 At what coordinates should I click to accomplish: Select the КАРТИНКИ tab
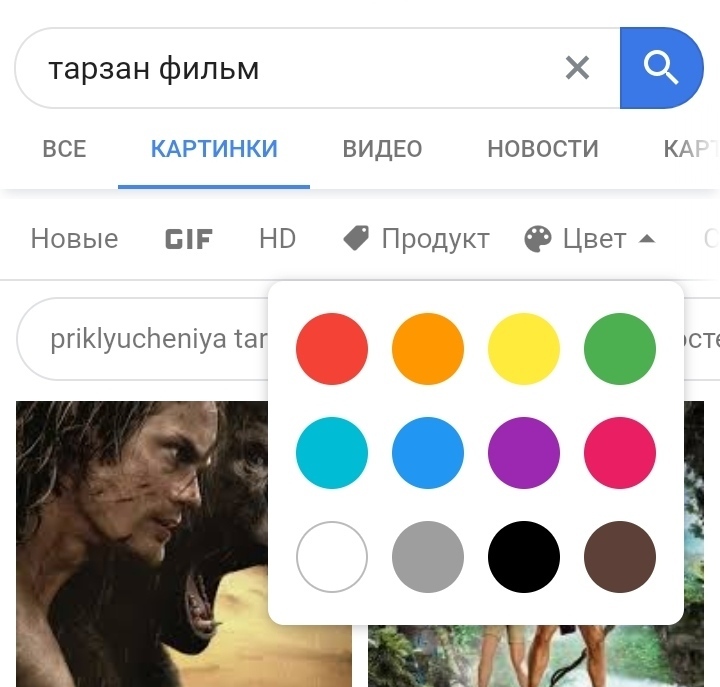click(x=214, y=149)
